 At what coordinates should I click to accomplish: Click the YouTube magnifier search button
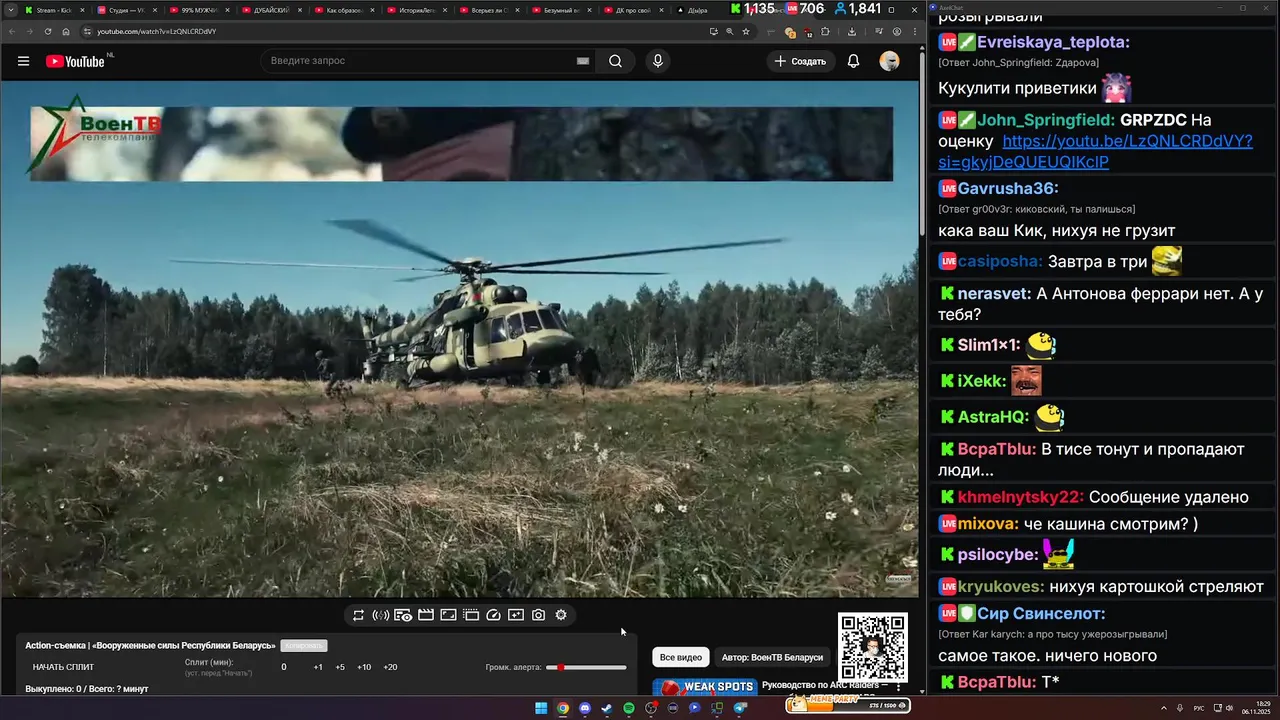point(615,61)
